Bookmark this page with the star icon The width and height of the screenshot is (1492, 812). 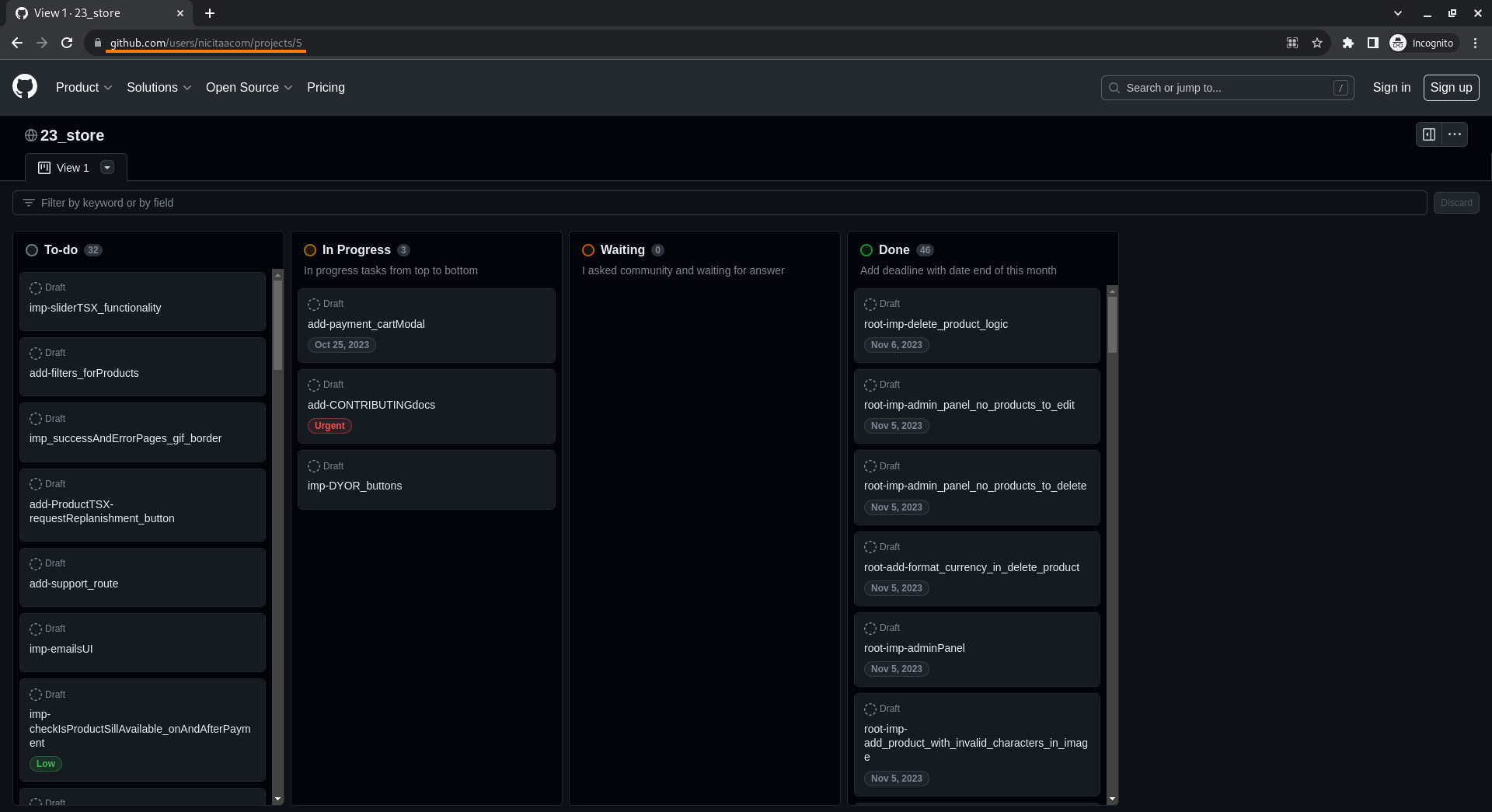pos(1317,44)
